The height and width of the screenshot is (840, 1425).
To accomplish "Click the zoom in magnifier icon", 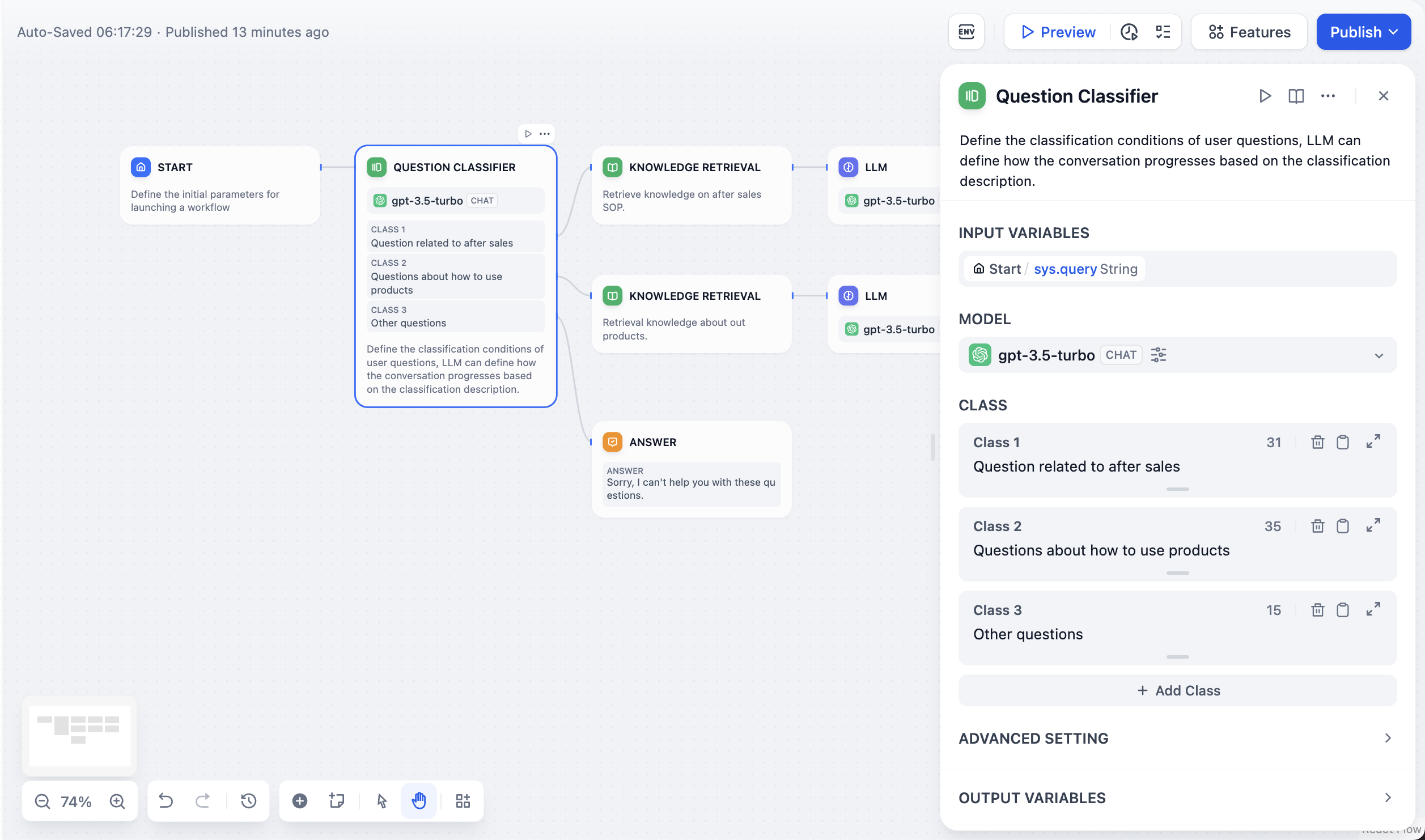I will [117, 801].
